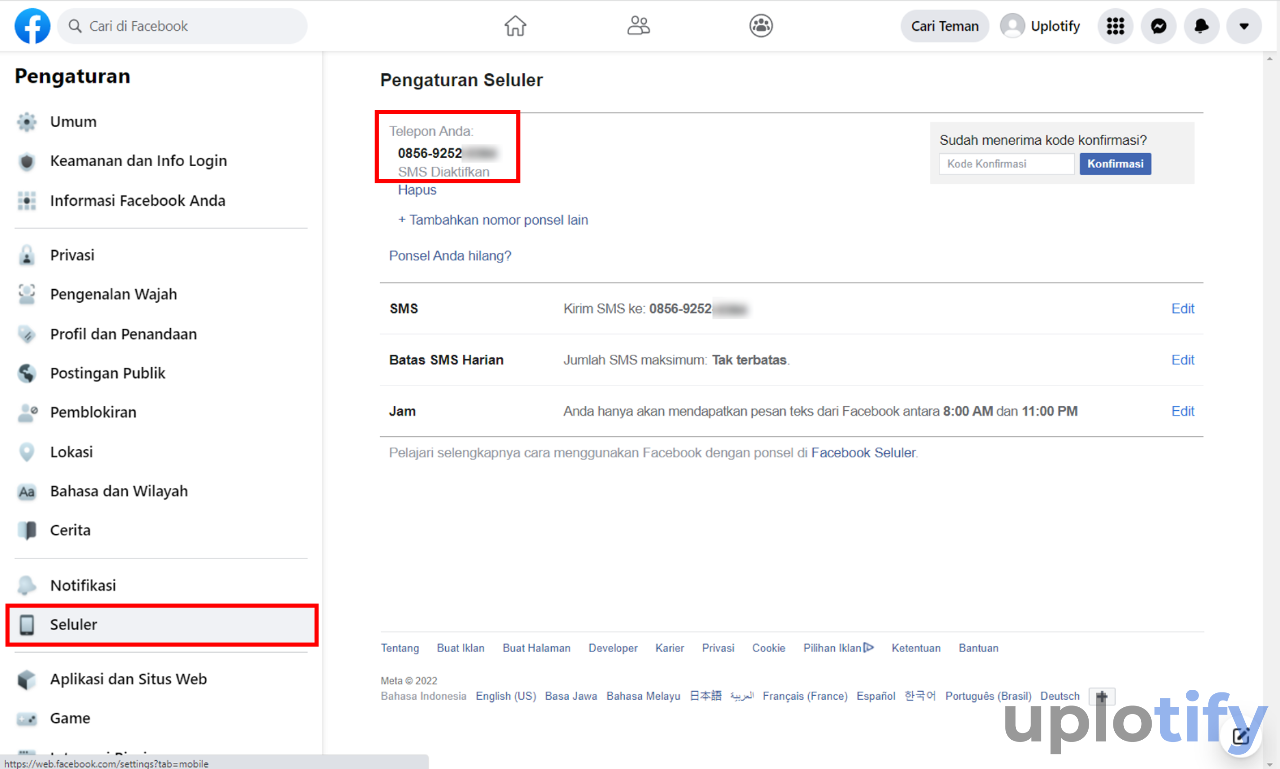Edit the Jam time setting

[x=1183, y=411]
